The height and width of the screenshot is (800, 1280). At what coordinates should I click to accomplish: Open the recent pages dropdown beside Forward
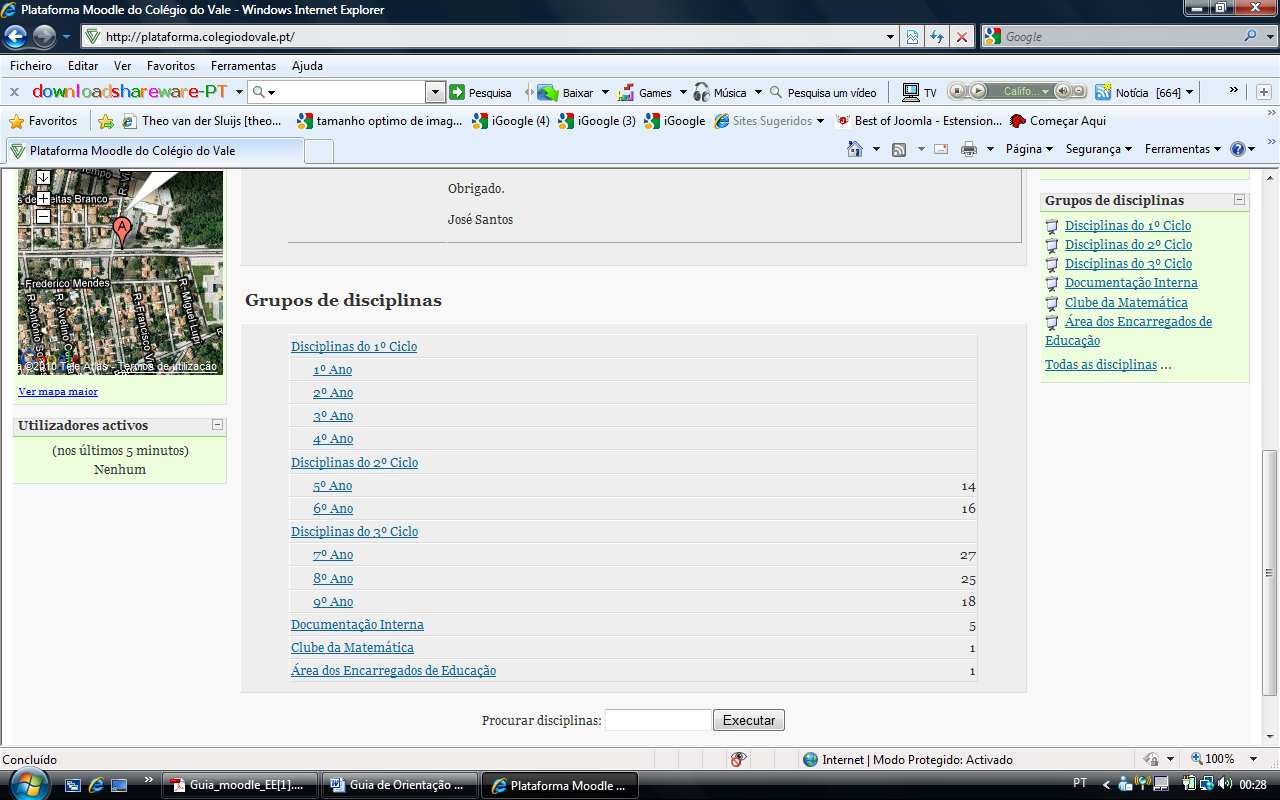click(x=66, y=37)
